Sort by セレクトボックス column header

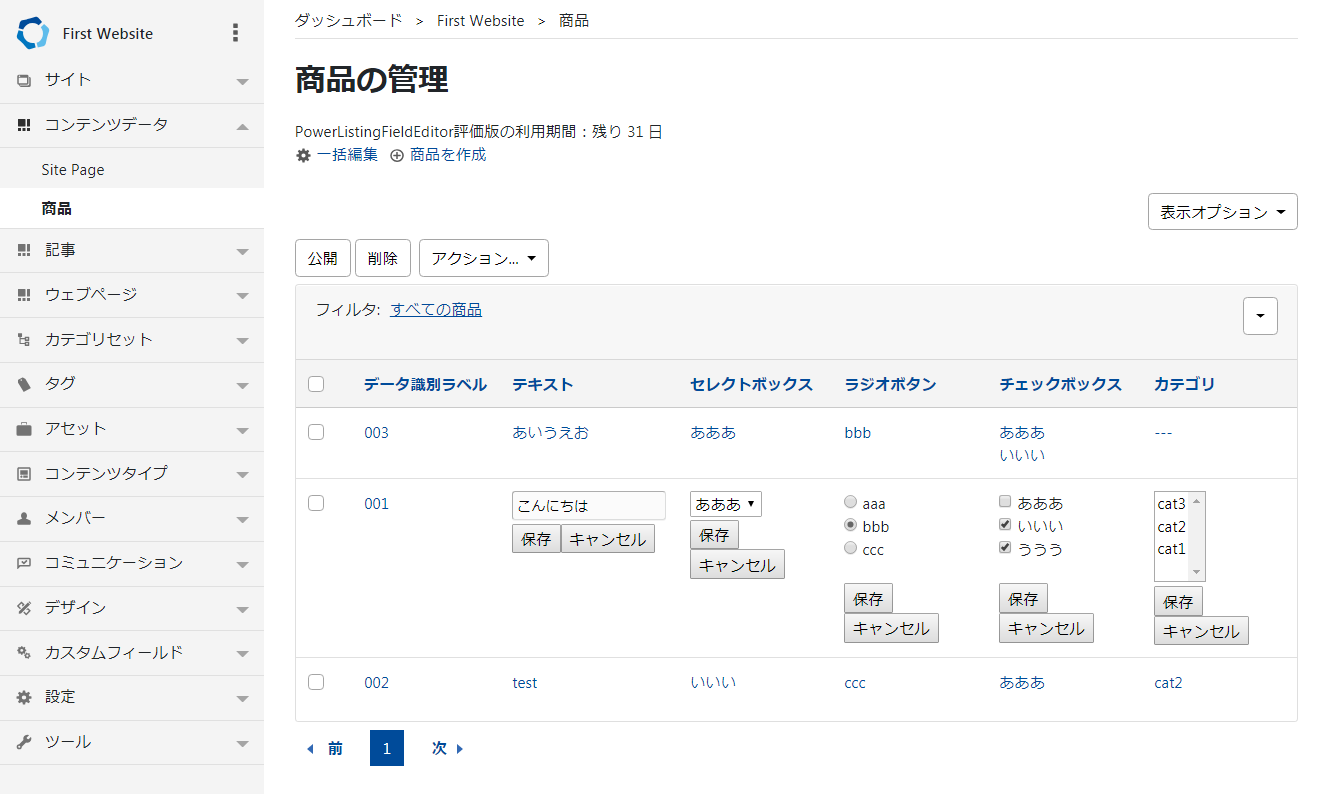pyautogui.click(x=751, y=384)
